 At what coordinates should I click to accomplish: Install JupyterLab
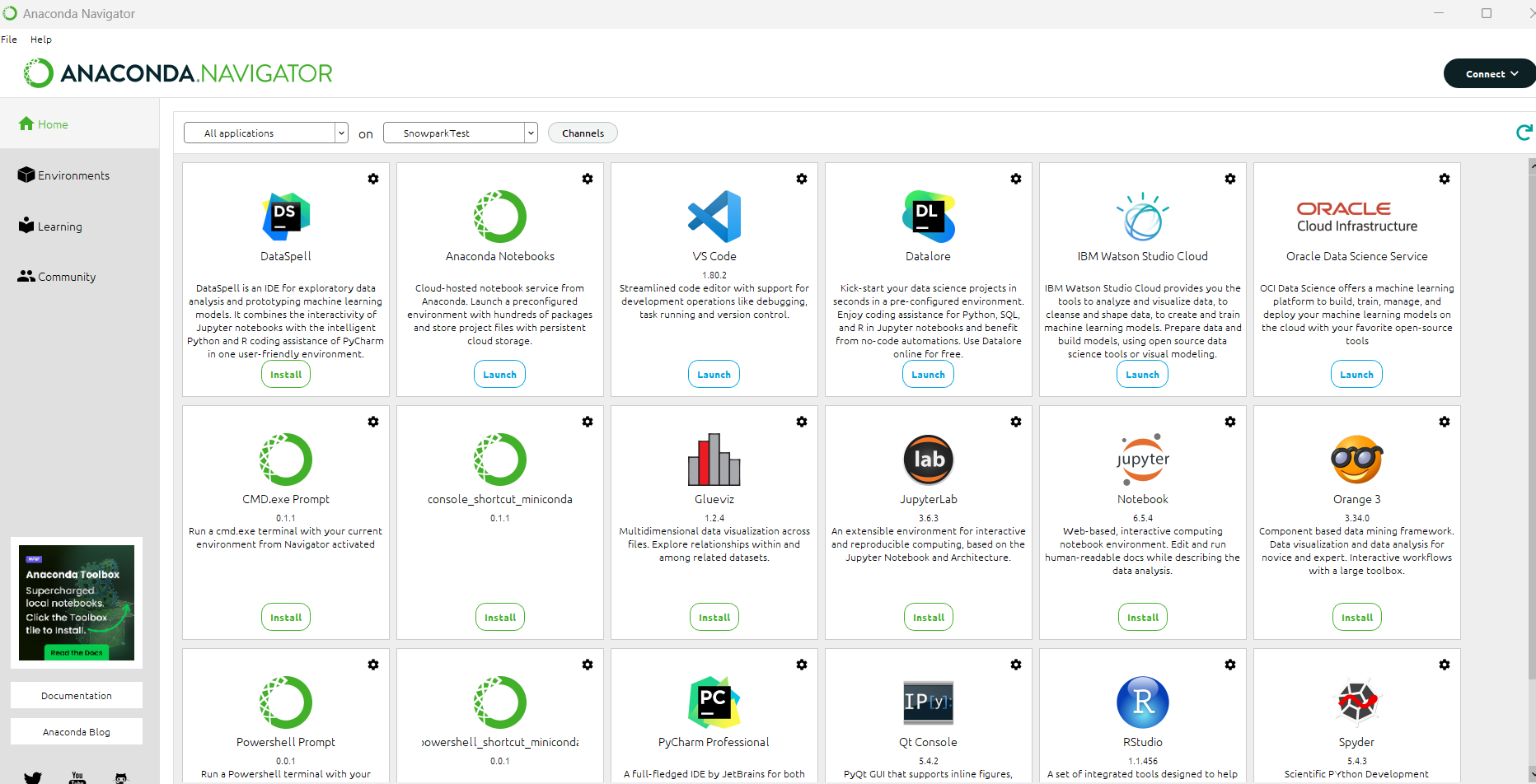tap(929, 618)
